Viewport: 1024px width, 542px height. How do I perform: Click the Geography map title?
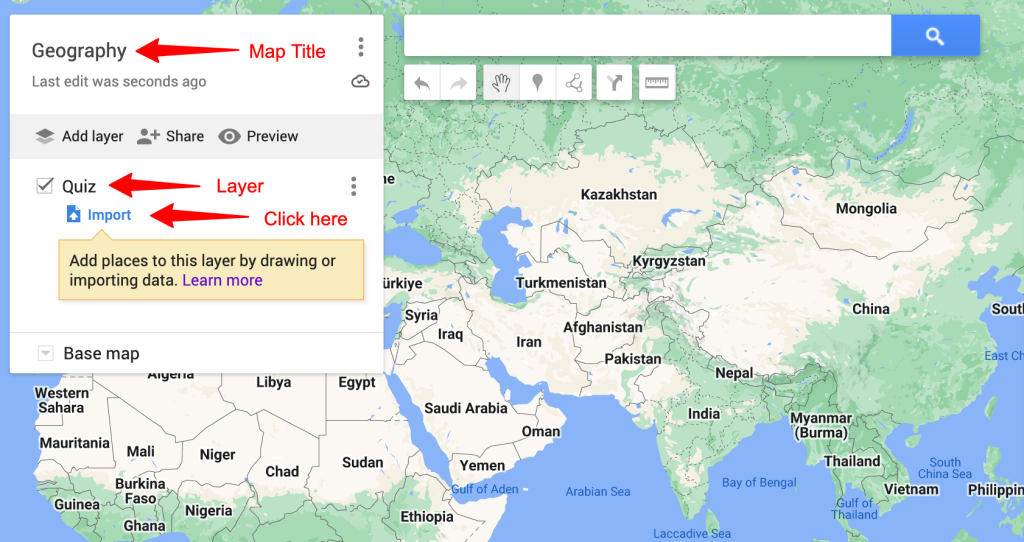(79, 50)
